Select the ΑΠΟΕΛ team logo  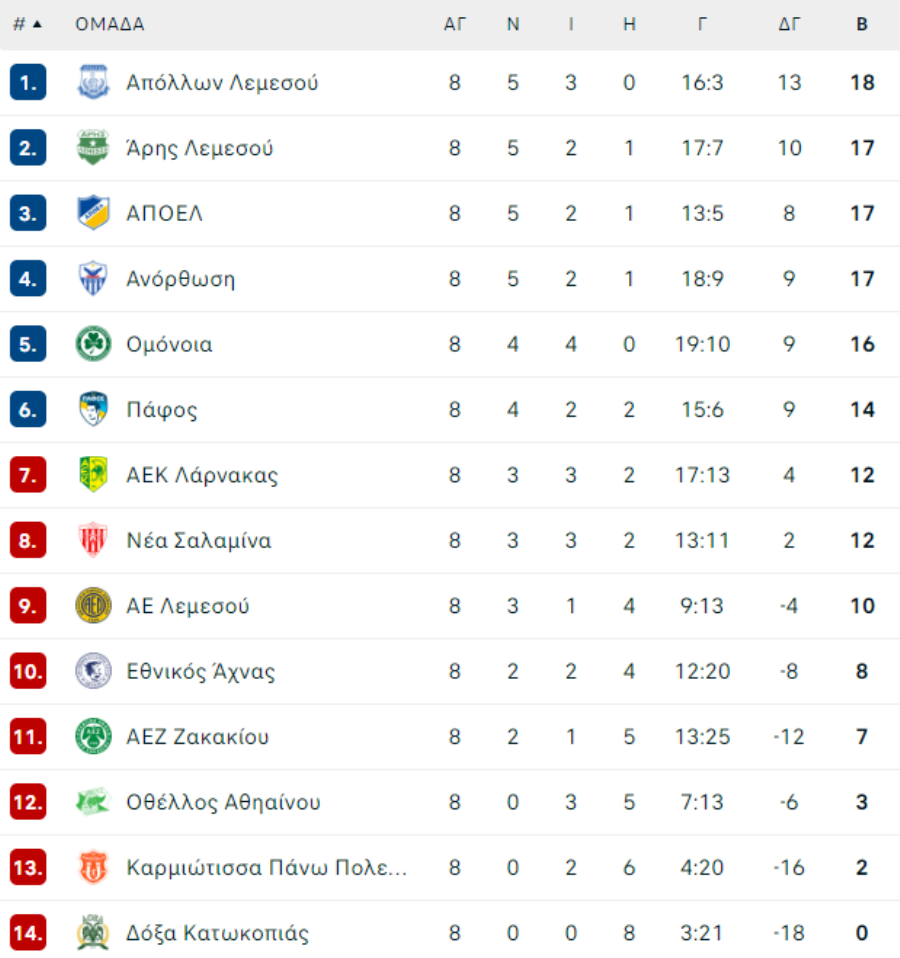click(x=93, y=213)
